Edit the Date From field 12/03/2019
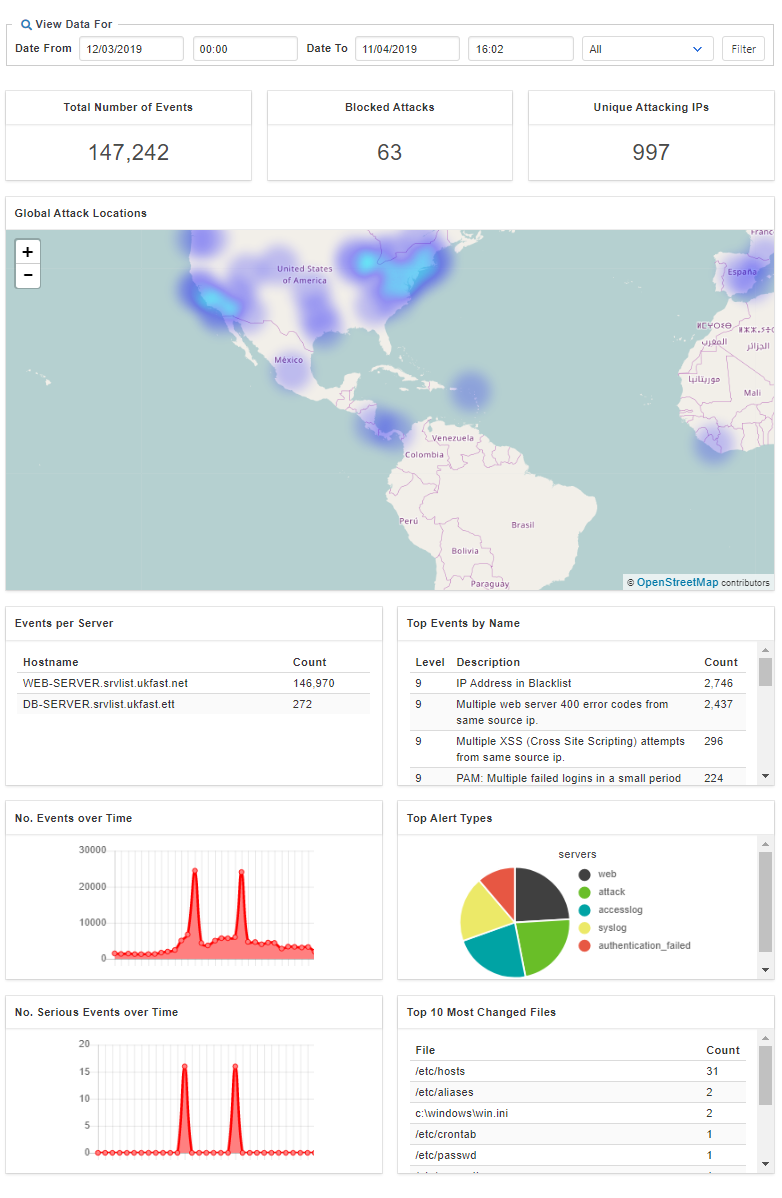Screen dimensions: 782x1198 131,49
